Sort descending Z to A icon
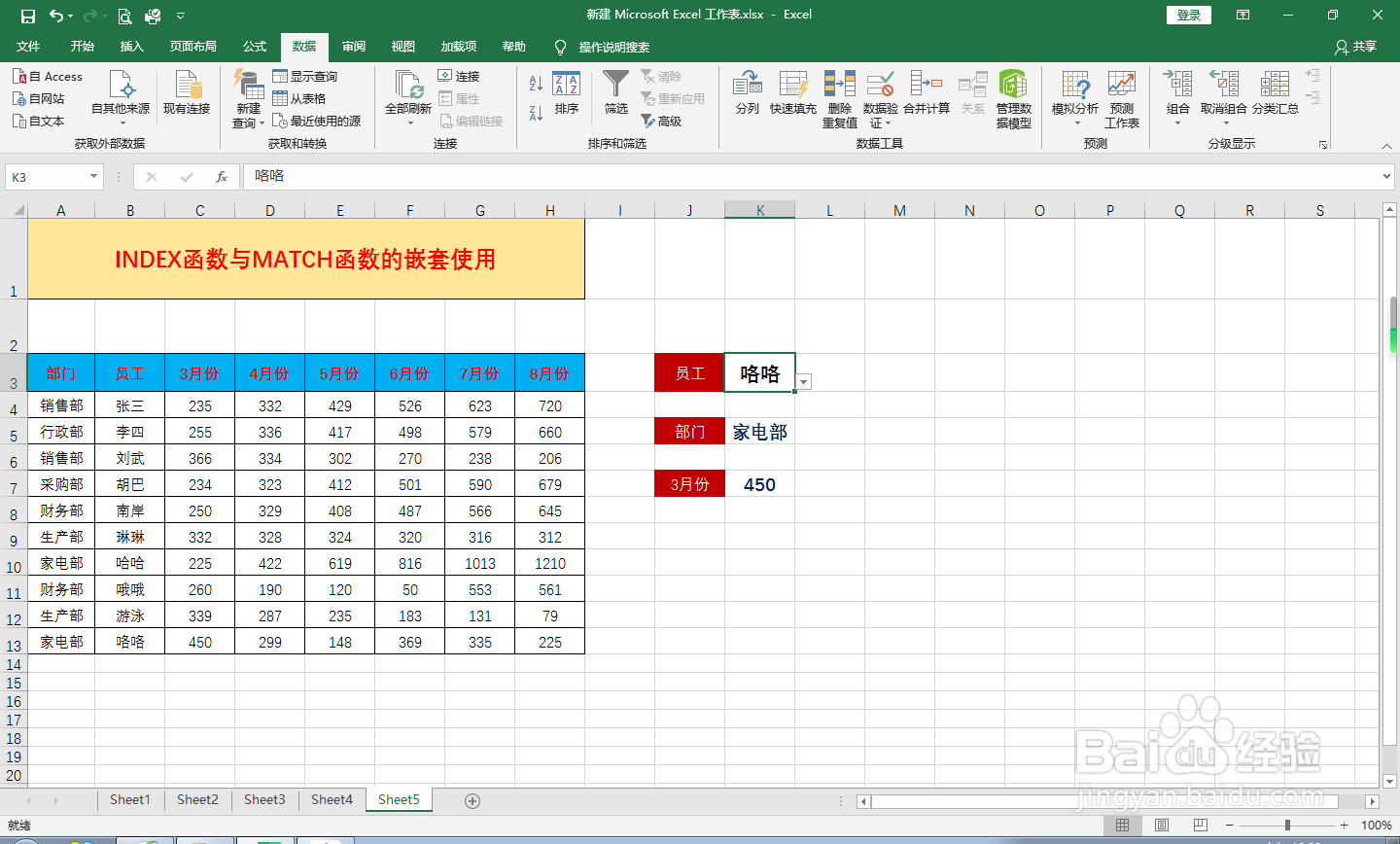This screenshot has height=844, width=1400. (536, 113)
